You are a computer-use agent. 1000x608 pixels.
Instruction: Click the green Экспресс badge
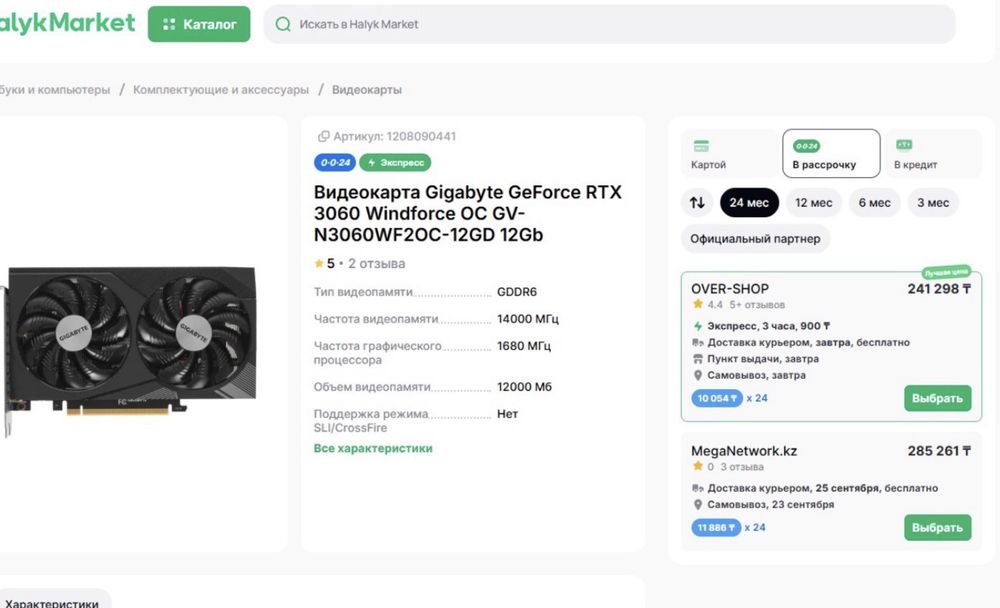point(395,163)
